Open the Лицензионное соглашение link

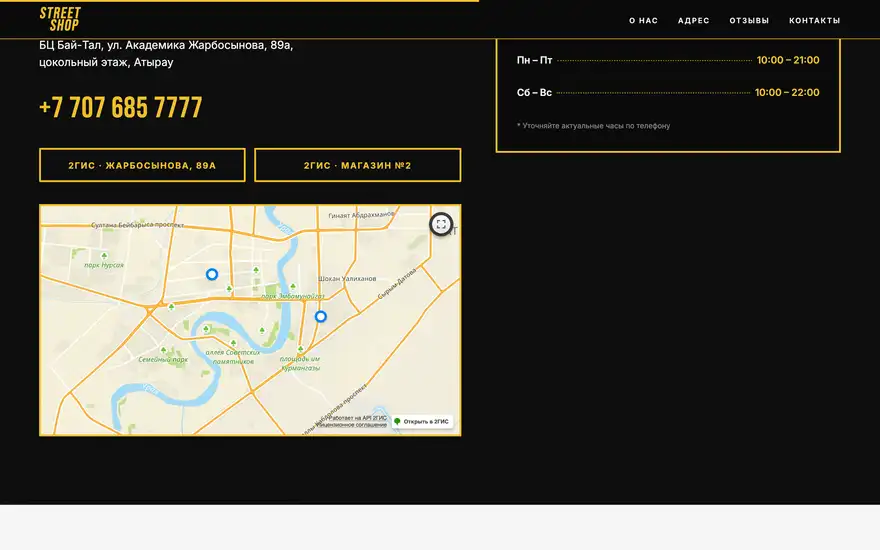tap(352, 425)
